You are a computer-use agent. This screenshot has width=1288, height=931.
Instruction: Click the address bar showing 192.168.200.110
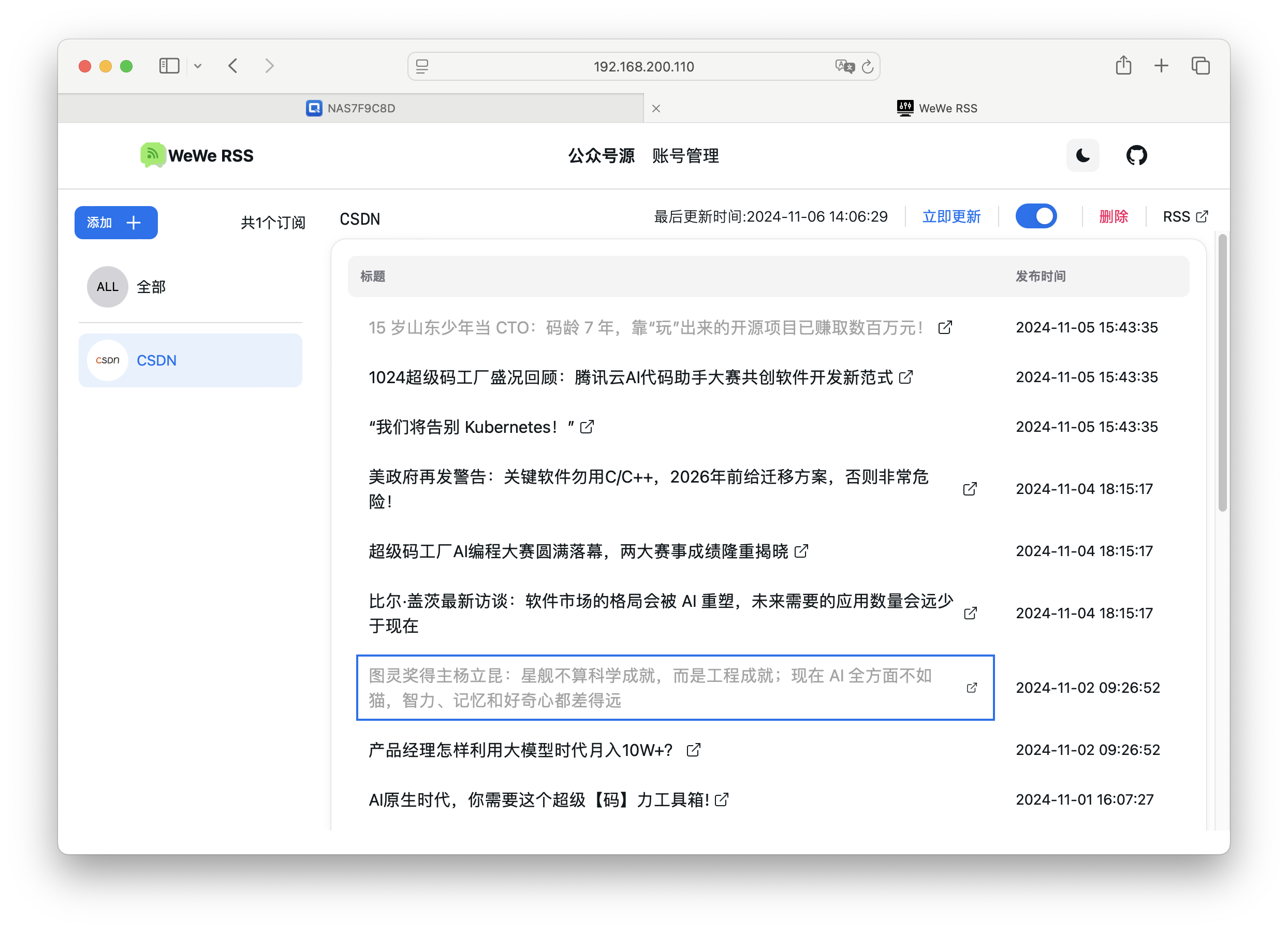tap(643, 66)
